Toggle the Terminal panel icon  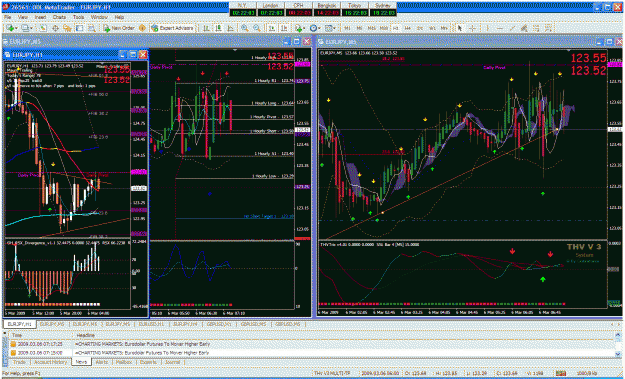(79, 28)
